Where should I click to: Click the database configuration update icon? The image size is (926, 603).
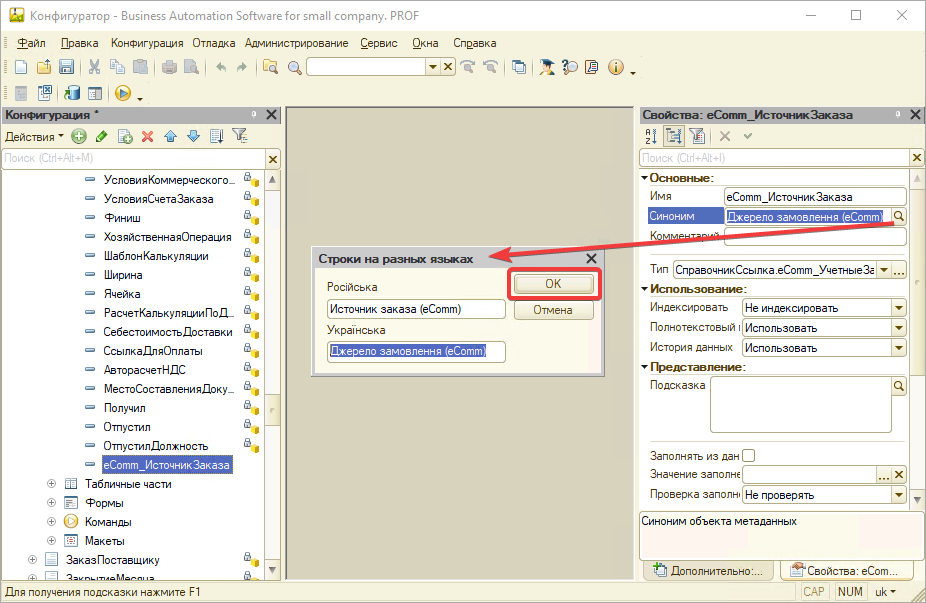[x=72, y=93]
